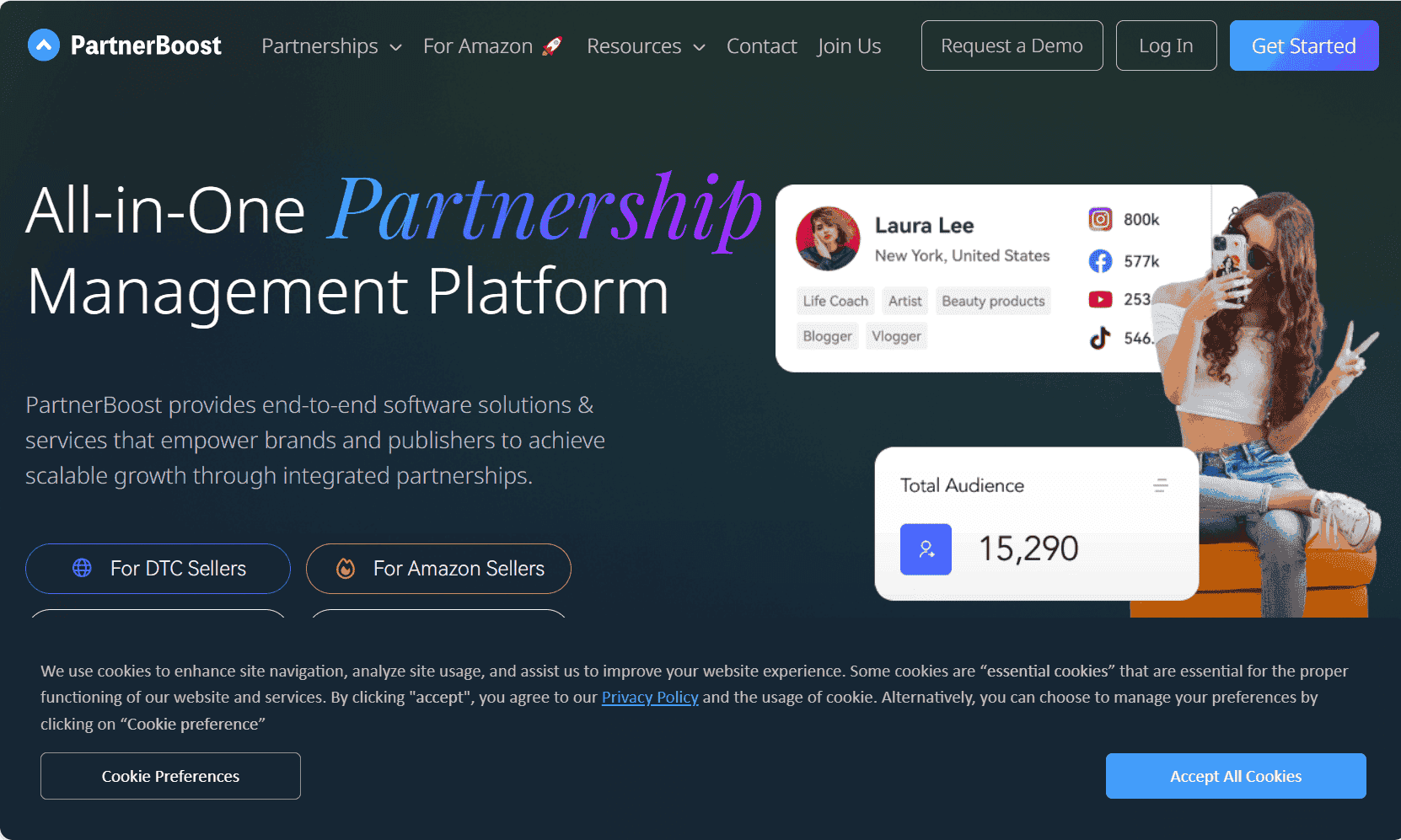Open Cookie Preferences
The image size is (1401, 840).
pos(170,776)
